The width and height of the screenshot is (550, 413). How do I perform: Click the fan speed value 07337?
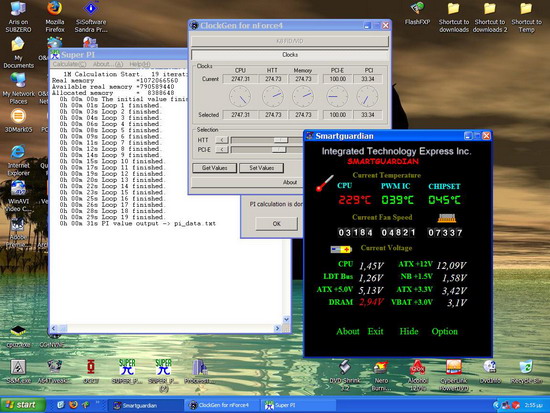click(x=445, y=232)
